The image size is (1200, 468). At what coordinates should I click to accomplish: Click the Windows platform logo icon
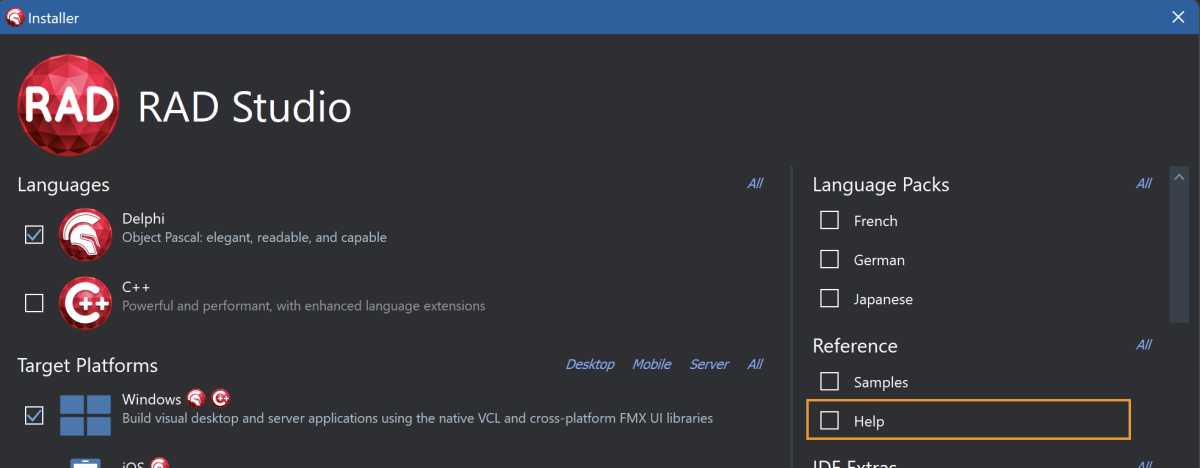pyautogui.click(x=85, y=414)
